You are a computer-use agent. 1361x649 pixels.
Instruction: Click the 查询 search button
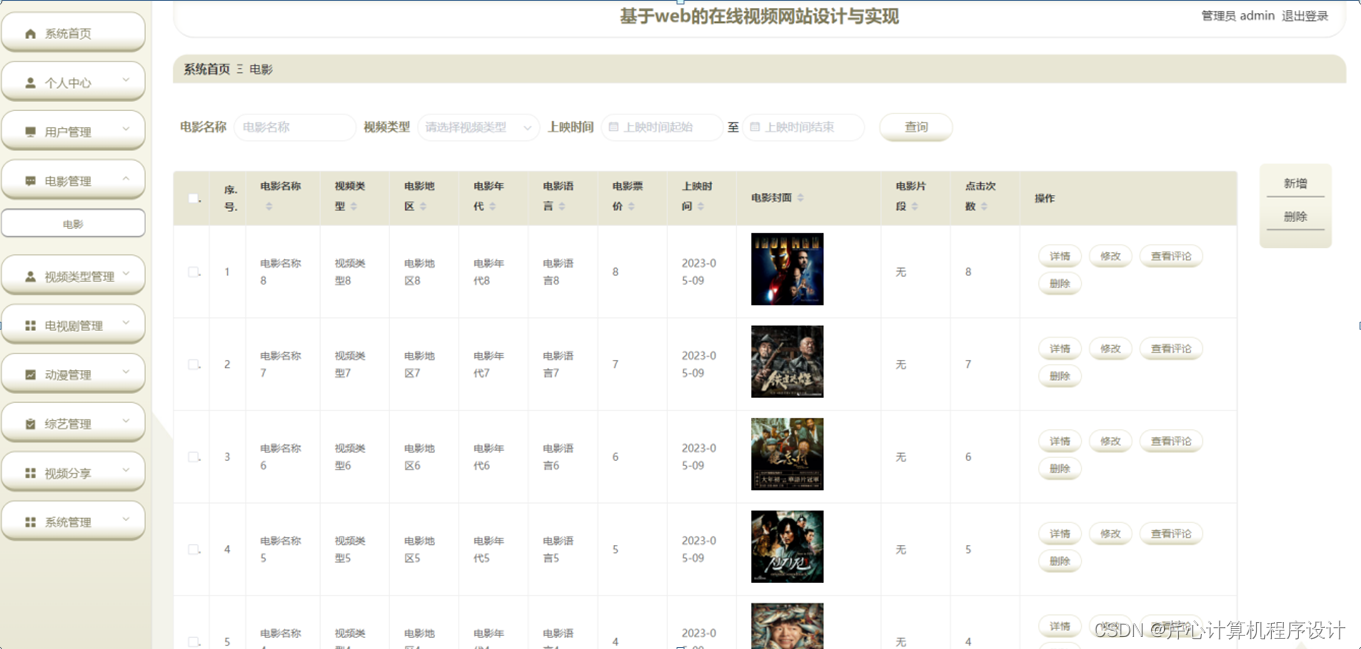click(914, 127)
